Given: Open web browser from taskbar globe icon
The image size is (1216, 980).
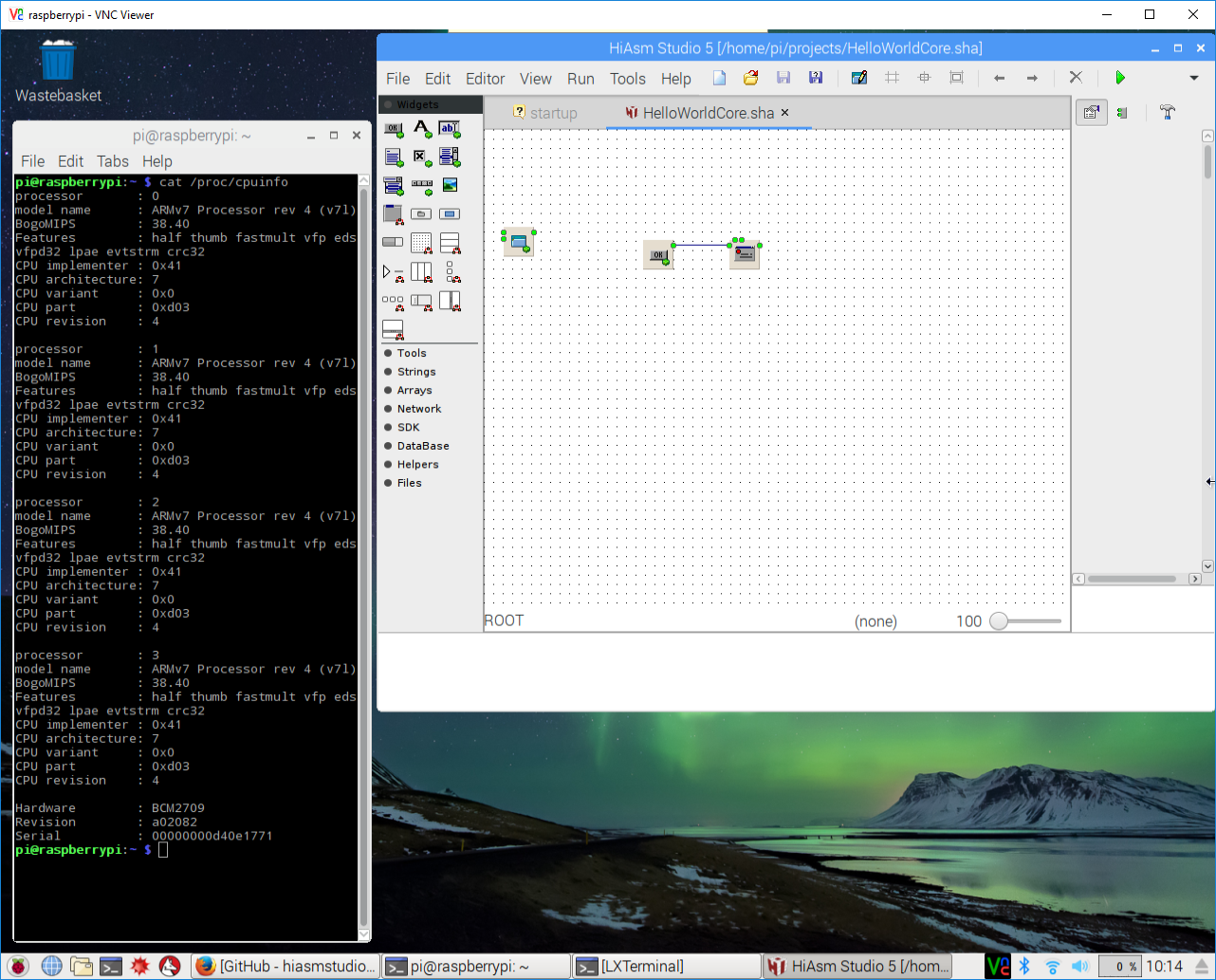Looking at the screenshot, I should 51,966.
